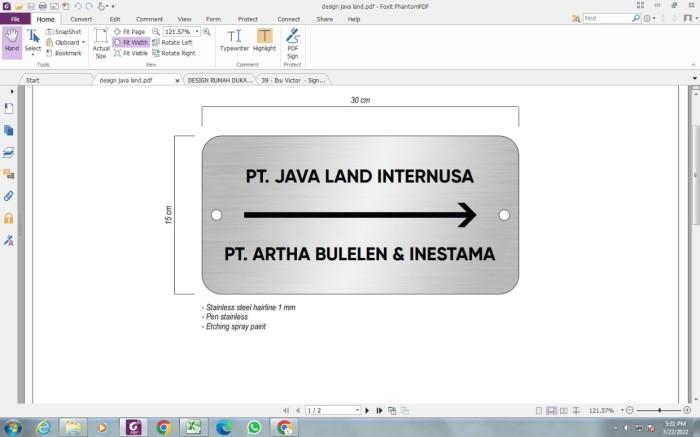This screenshot has width=700, height=437.
Task: Switch to DESIGN RUMAH DUKA document tab
Action: point(219,80)
